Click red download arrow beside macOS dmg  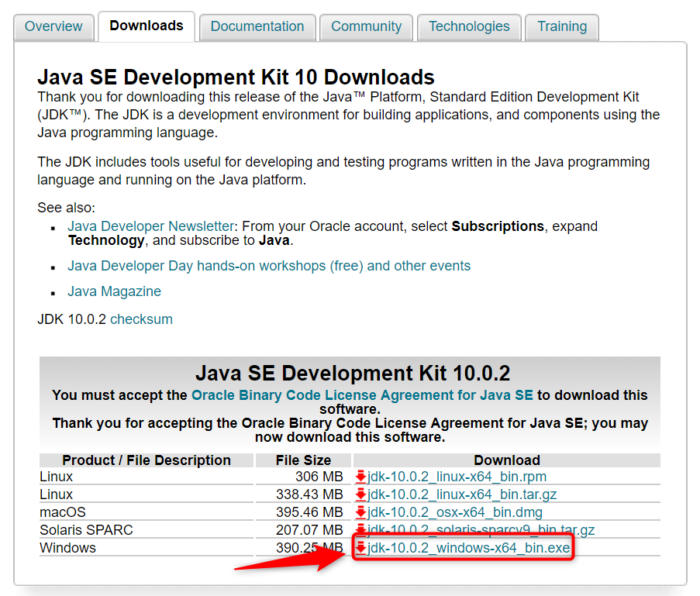tap(361, 513)
